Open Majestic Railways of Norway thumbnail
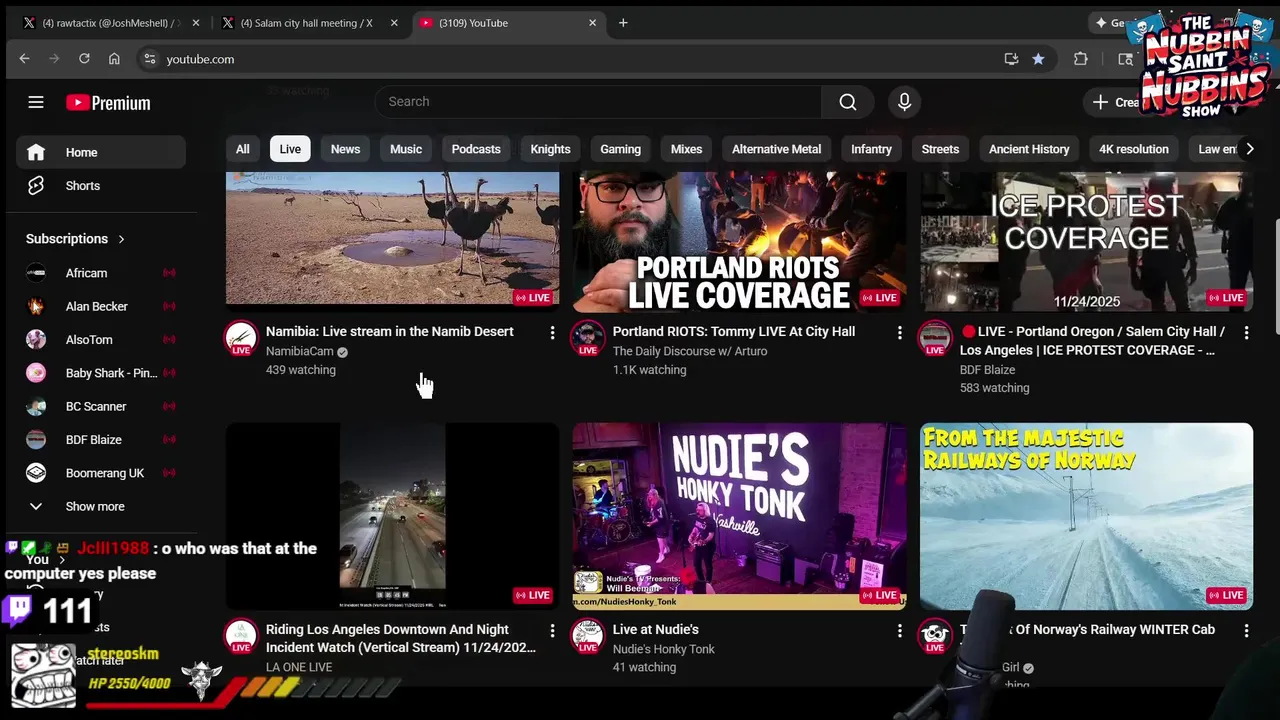Image resolution: width=1280 pixels, height=720 pixels. 1086,516
